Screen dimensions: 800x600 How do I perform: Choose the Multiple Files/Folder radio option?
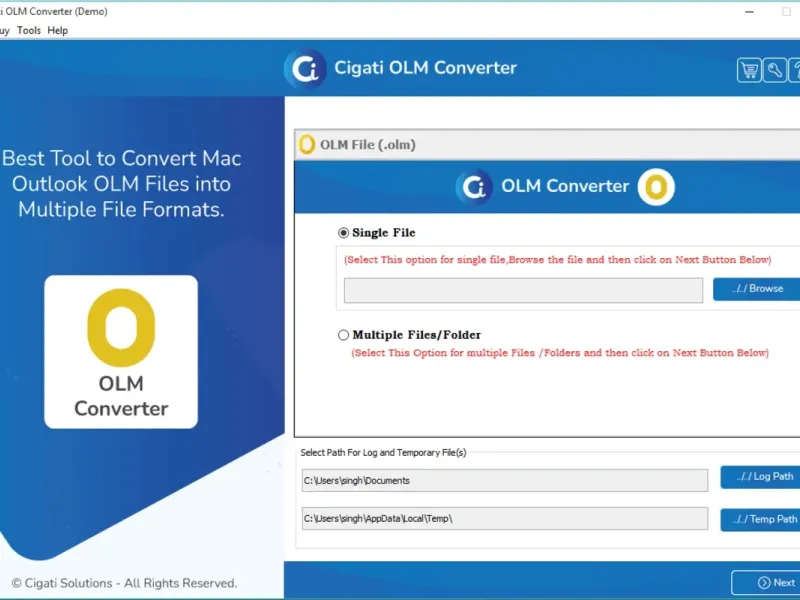pyautogui.click(x=343, y=335)
